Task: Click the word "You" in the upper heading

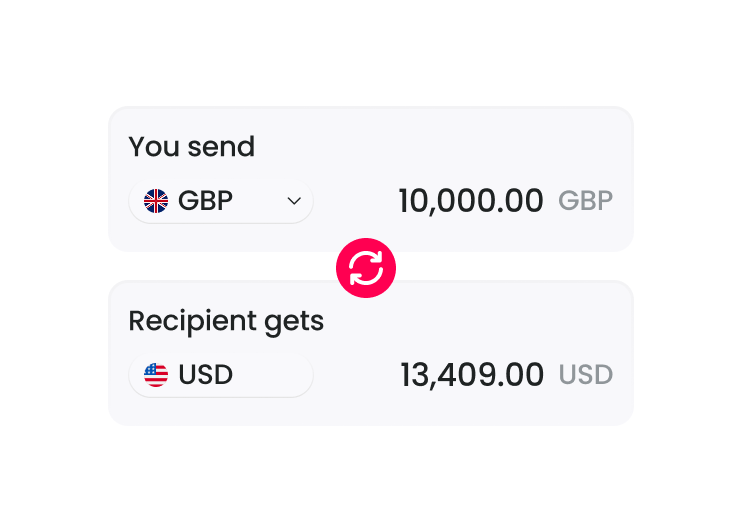Action: [154, 147]
